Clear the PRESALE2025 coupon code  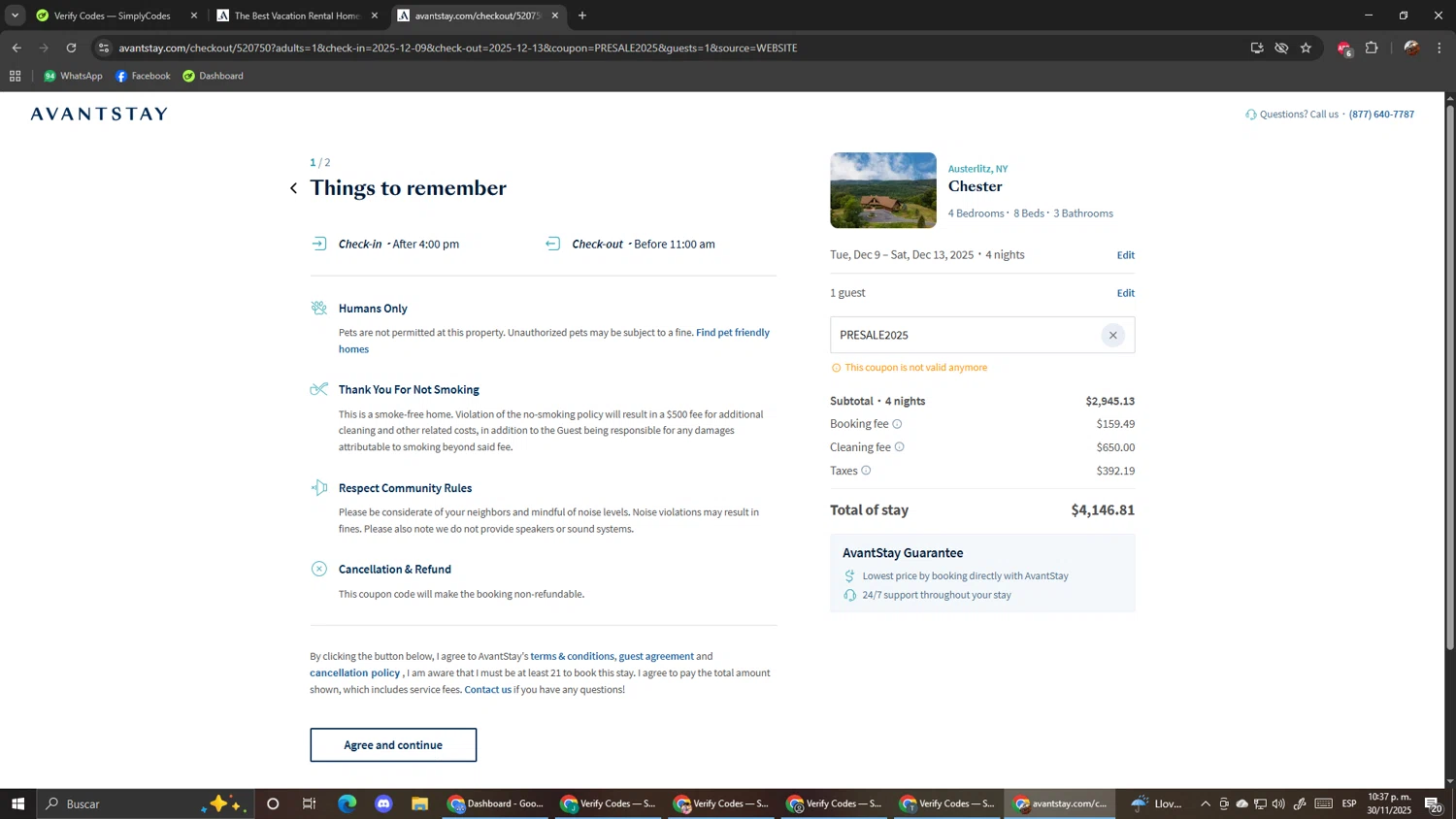tap(1113, 335)
